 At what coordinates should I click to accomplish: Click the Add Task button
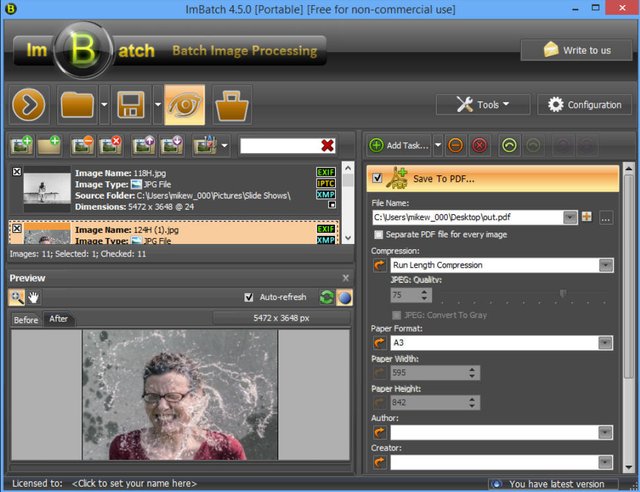(x=400, y=145)
